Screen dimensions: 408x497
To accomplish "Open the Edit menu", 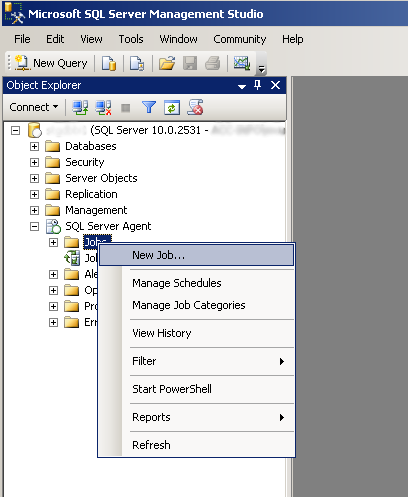I will 55,39.
